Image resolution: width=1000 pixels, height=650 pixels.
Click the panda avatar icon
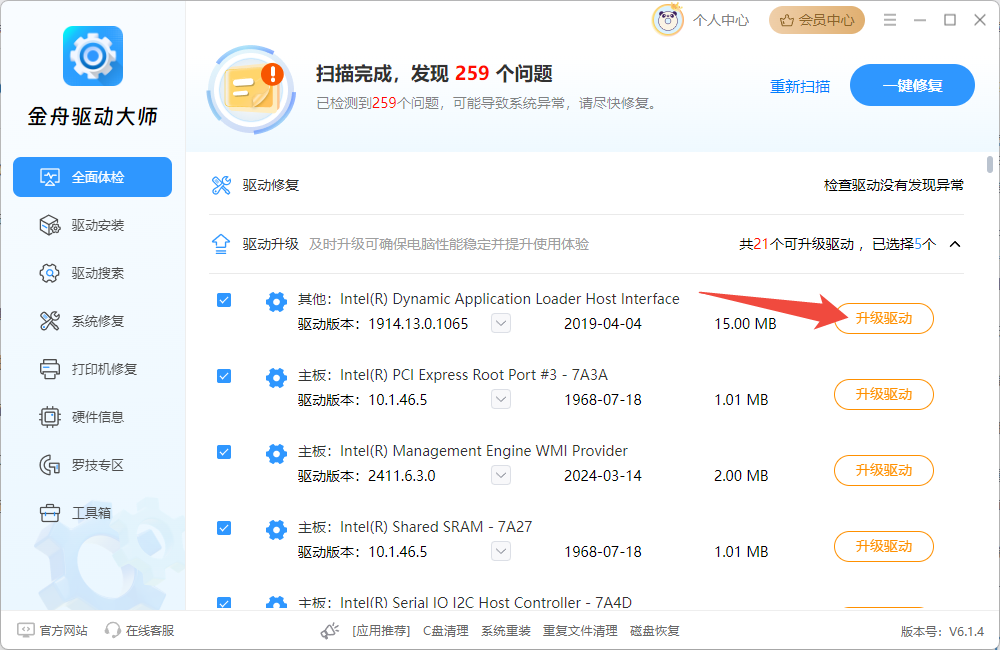coord(668,20)
